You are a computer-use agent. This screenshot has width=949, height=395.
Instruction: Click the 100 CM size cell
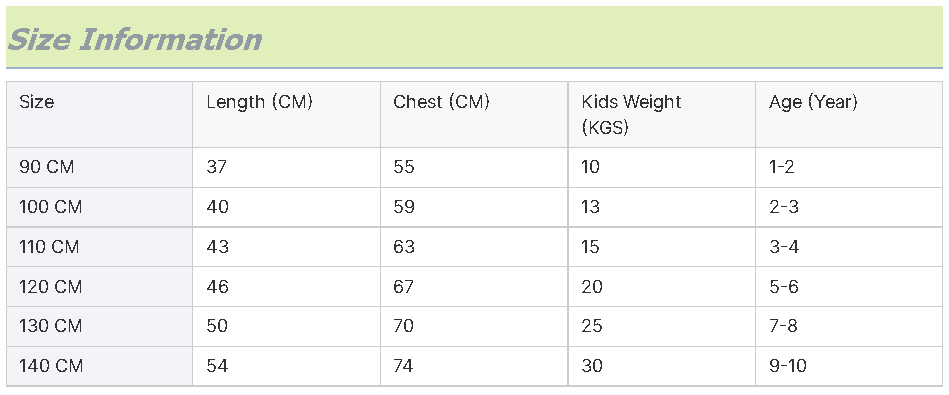click(50, 207)
